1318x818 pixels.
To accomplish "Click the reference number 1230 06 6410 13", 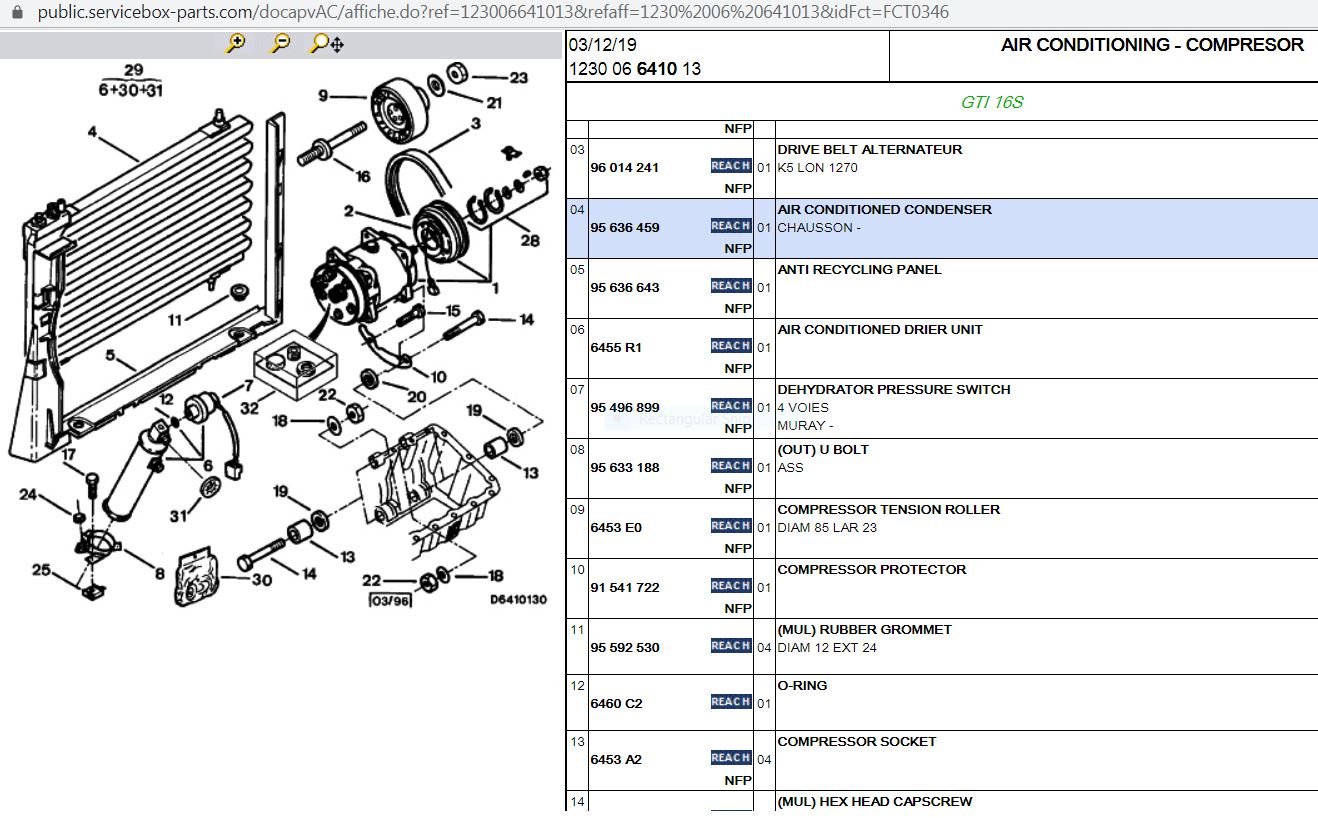I will click(x=635, y=69).
